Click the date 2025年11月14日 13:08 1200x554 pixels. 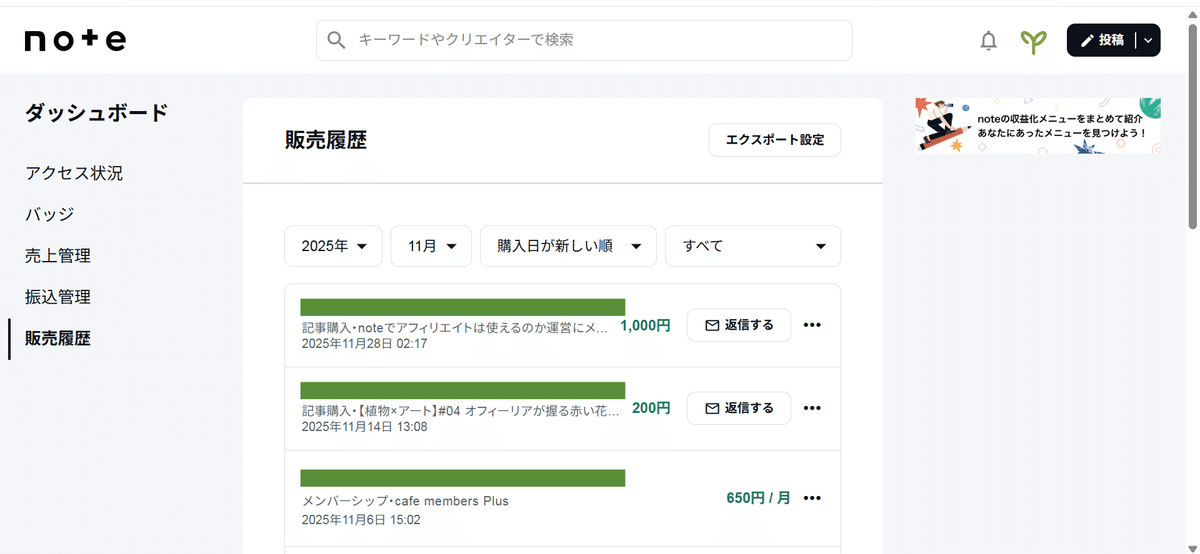365,426
